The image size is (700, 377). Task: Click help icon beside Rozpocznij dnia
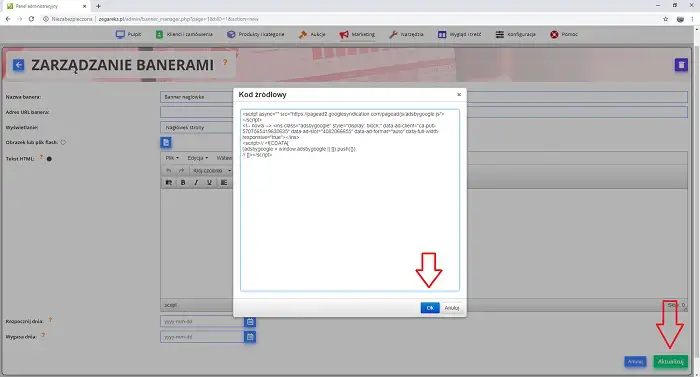50,320
